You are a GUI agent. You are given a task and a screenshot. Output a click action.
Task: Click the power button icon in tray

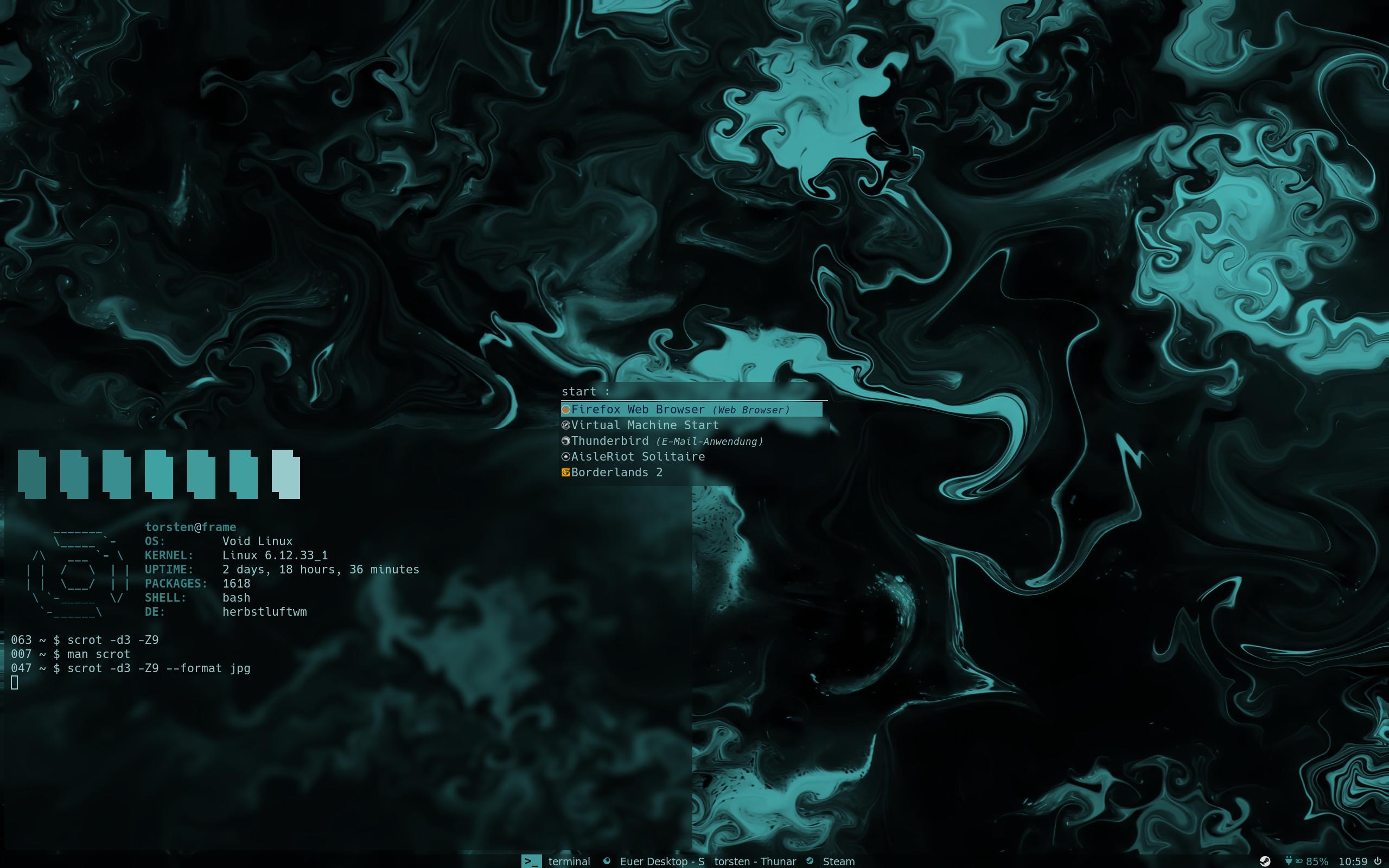1378,861
